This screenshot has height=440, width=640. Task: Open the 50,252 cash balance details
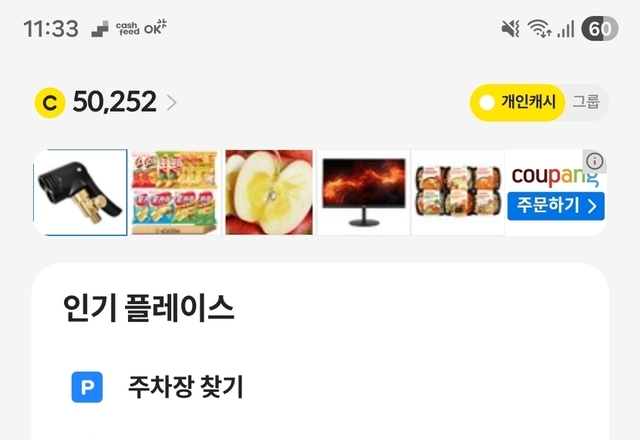(x=114, y=102)
